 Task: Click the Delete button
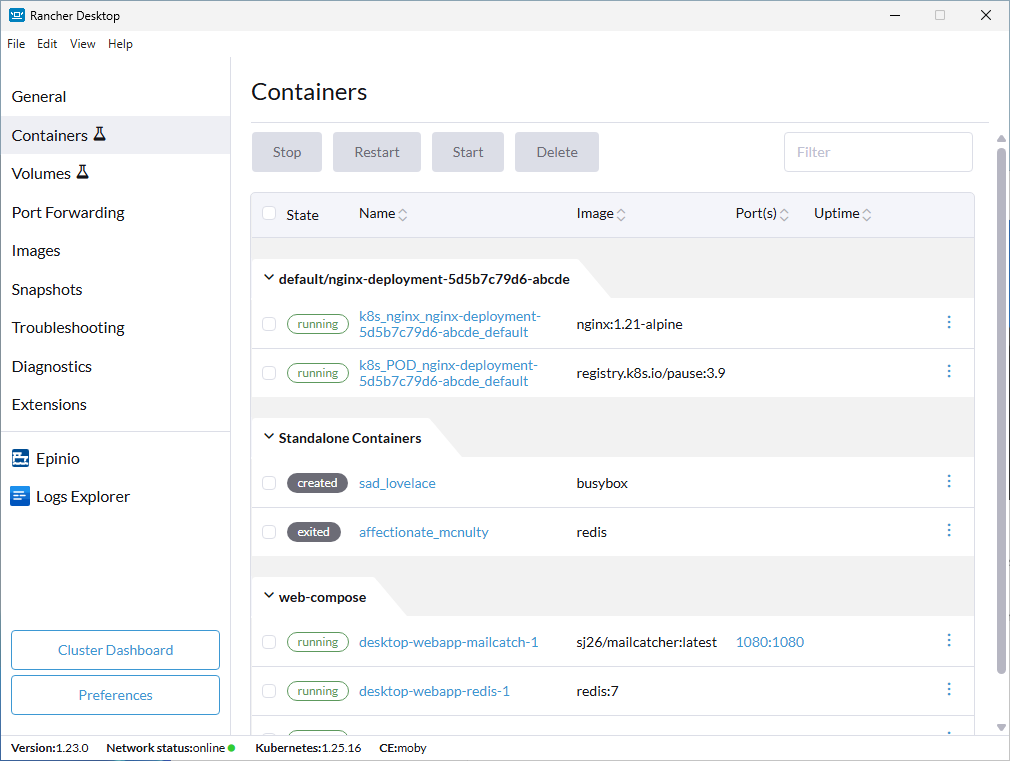click(557, 152)
